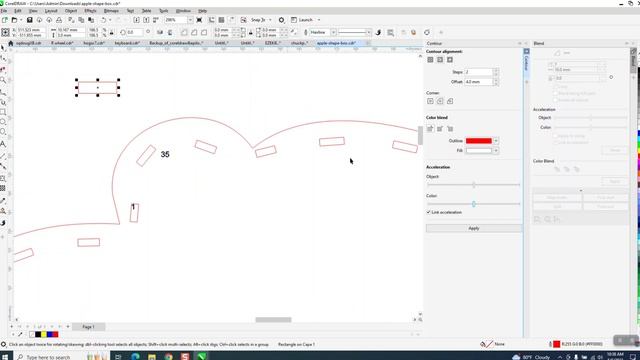Select the Rectangle tool in toolbox

3,112
